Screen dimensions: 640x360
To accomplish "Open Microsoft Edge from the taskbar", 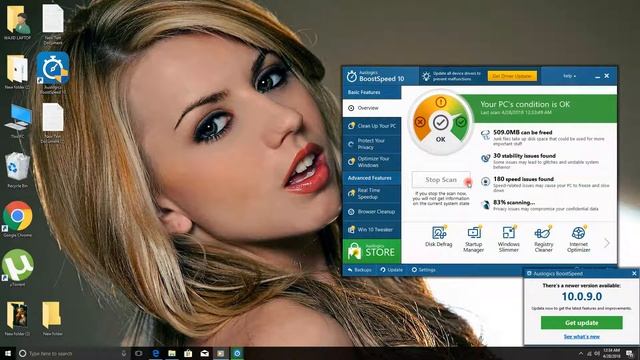I will click(156, 353).
